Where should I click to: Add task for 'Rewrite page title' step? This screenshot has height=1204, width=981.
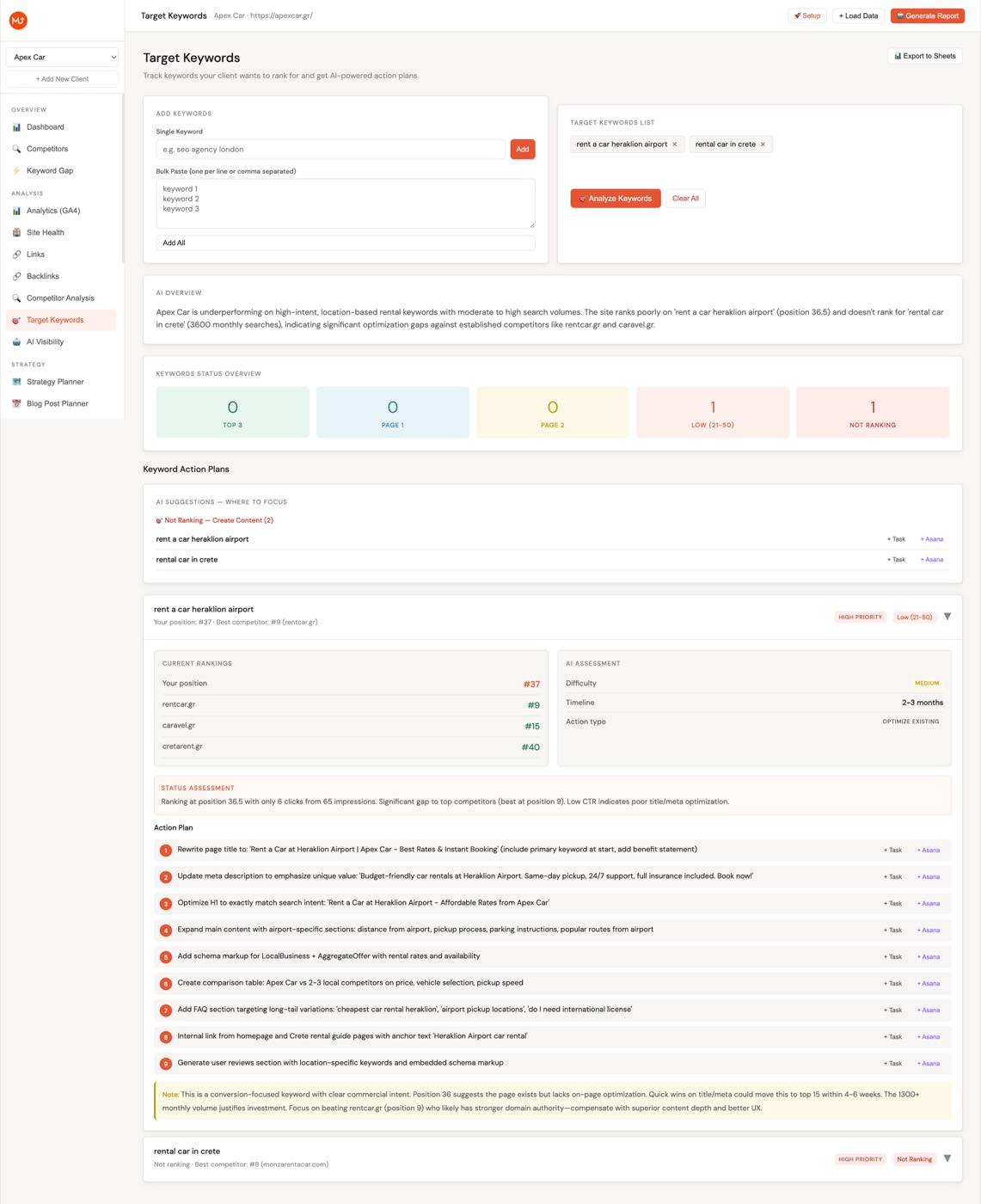(892, 851)
